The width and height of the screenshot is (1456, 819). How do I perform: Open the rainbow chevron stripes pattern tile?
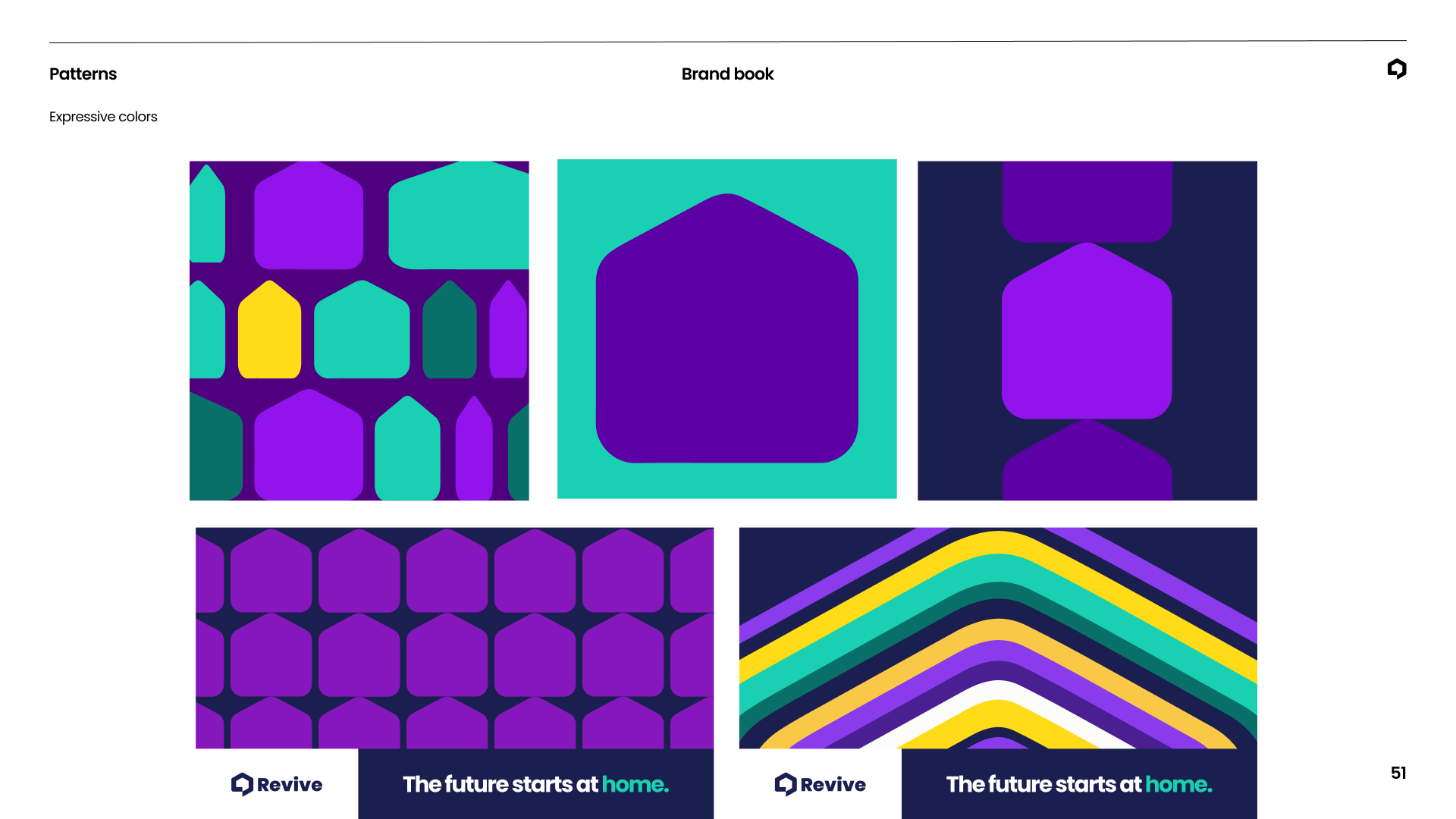point(998,637)
